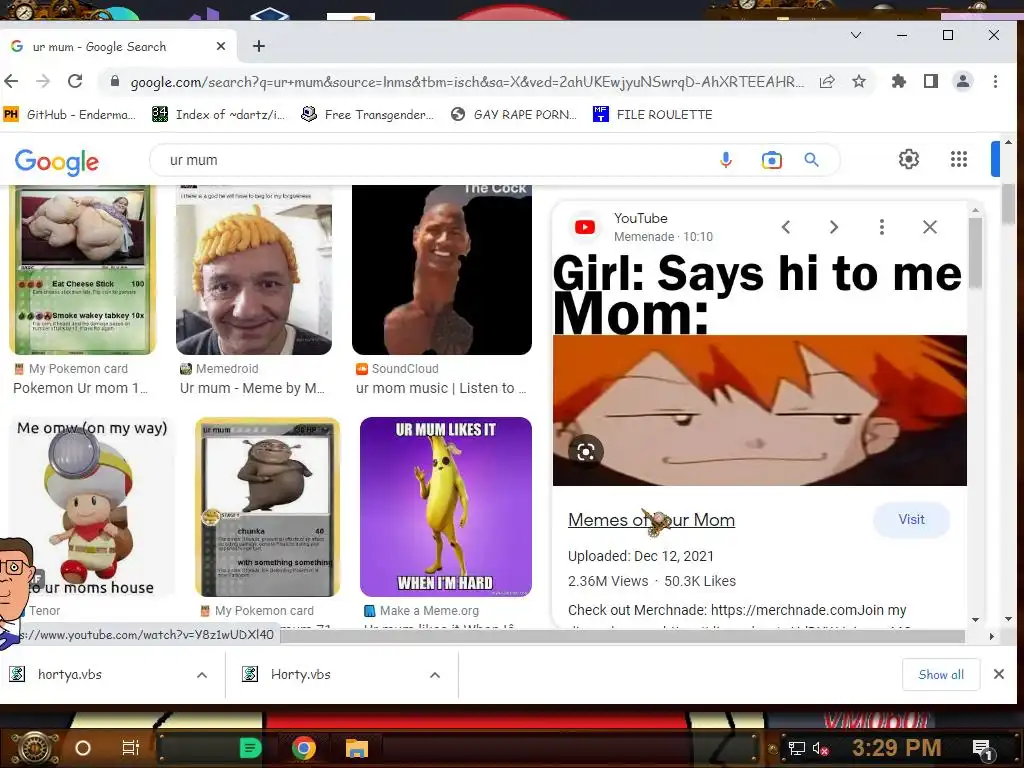Submit search with the magnifier icon

click(811, 160)
